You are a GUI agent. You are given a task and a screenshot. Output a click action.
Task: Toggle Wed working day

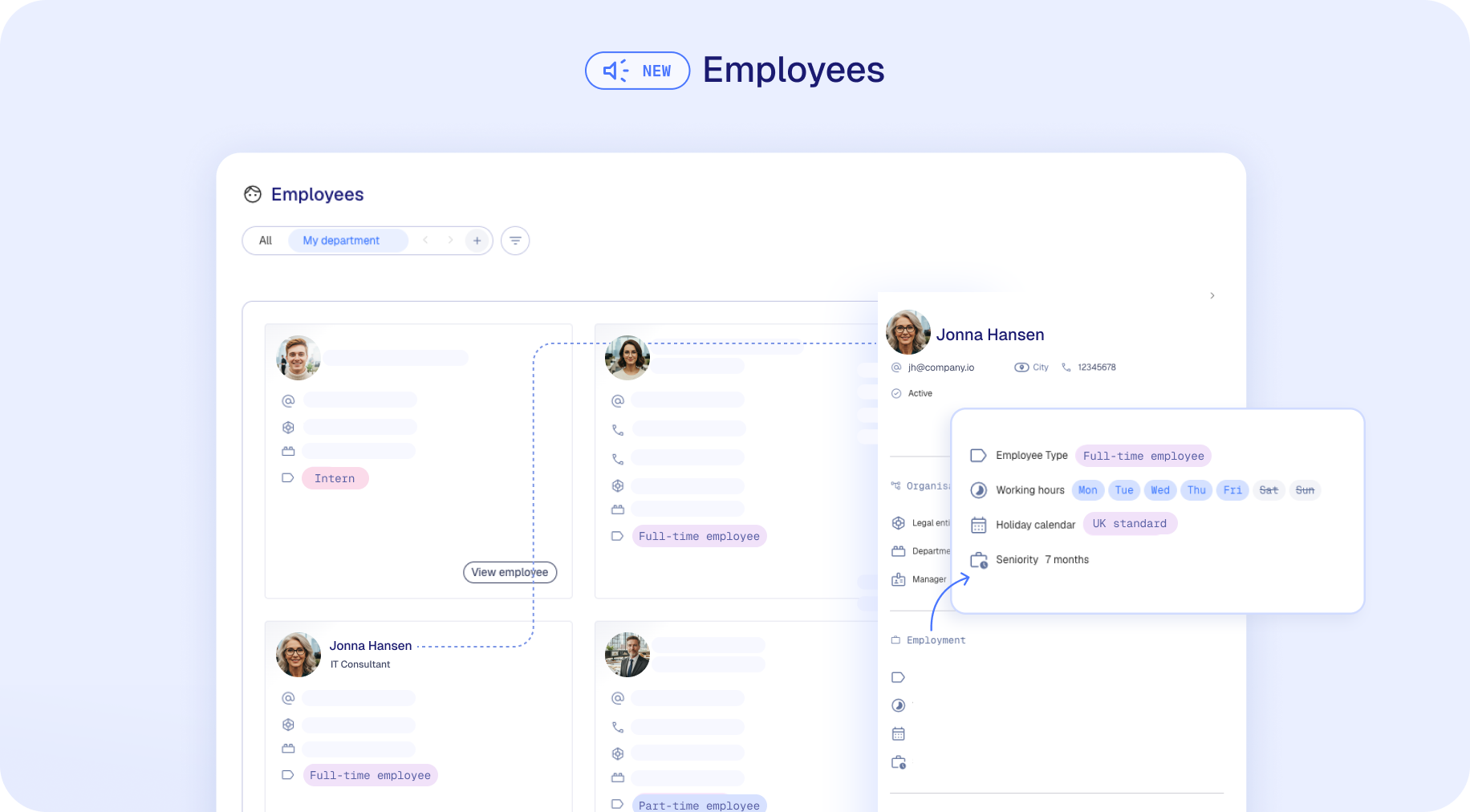point(1160,490)
